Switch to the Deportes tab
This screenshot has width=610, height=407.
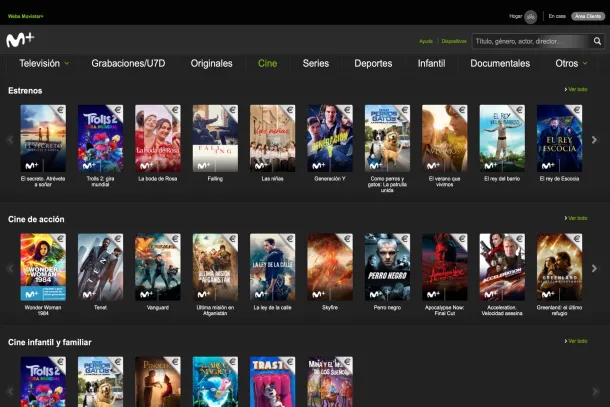(373, 63)
